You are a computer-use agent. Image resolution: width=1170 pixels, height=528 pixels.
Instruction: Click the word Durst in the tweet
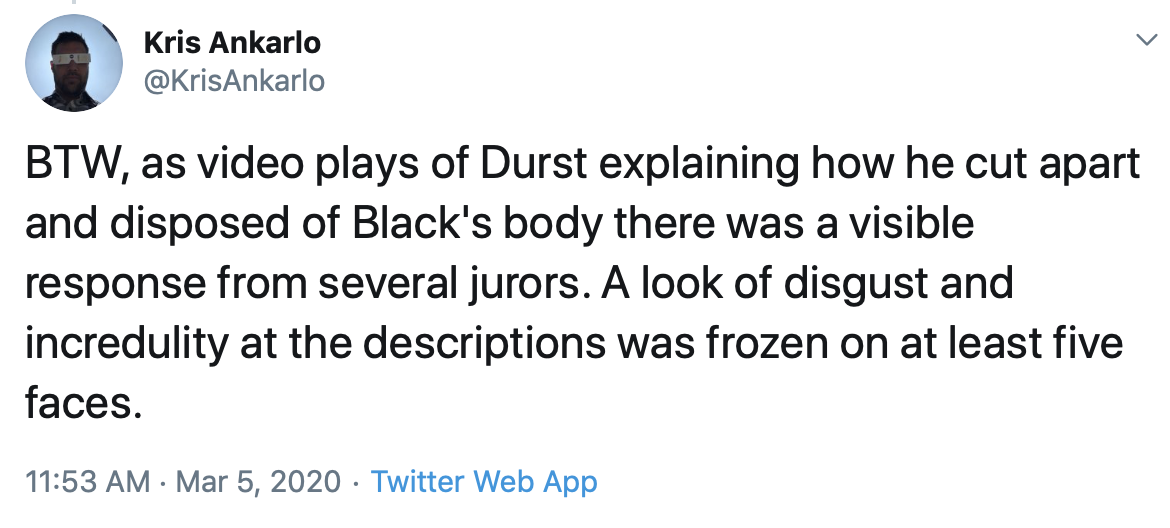[534, 163]
